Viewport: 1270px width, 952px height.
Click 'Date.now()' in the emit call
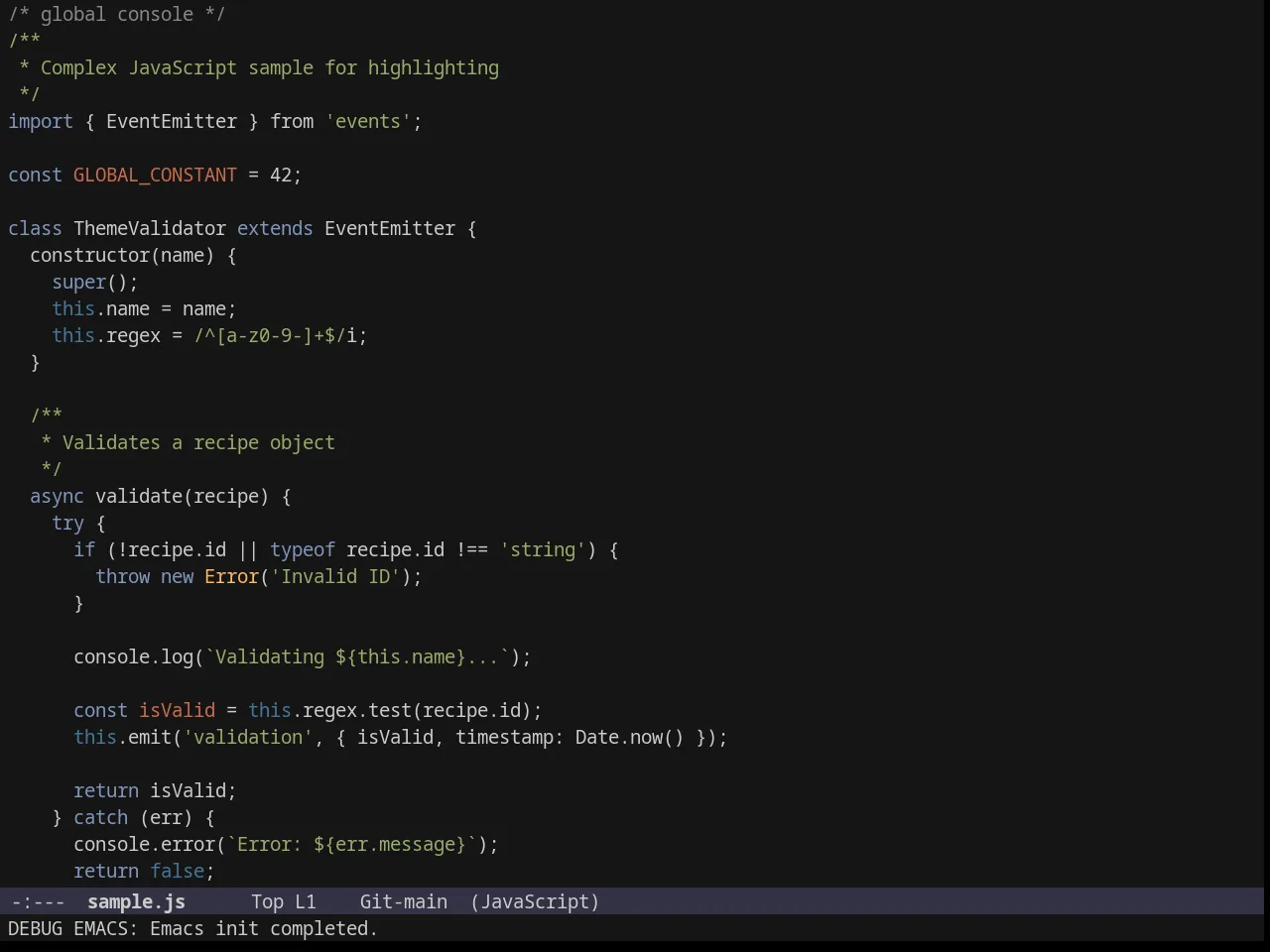pos(630,737)
